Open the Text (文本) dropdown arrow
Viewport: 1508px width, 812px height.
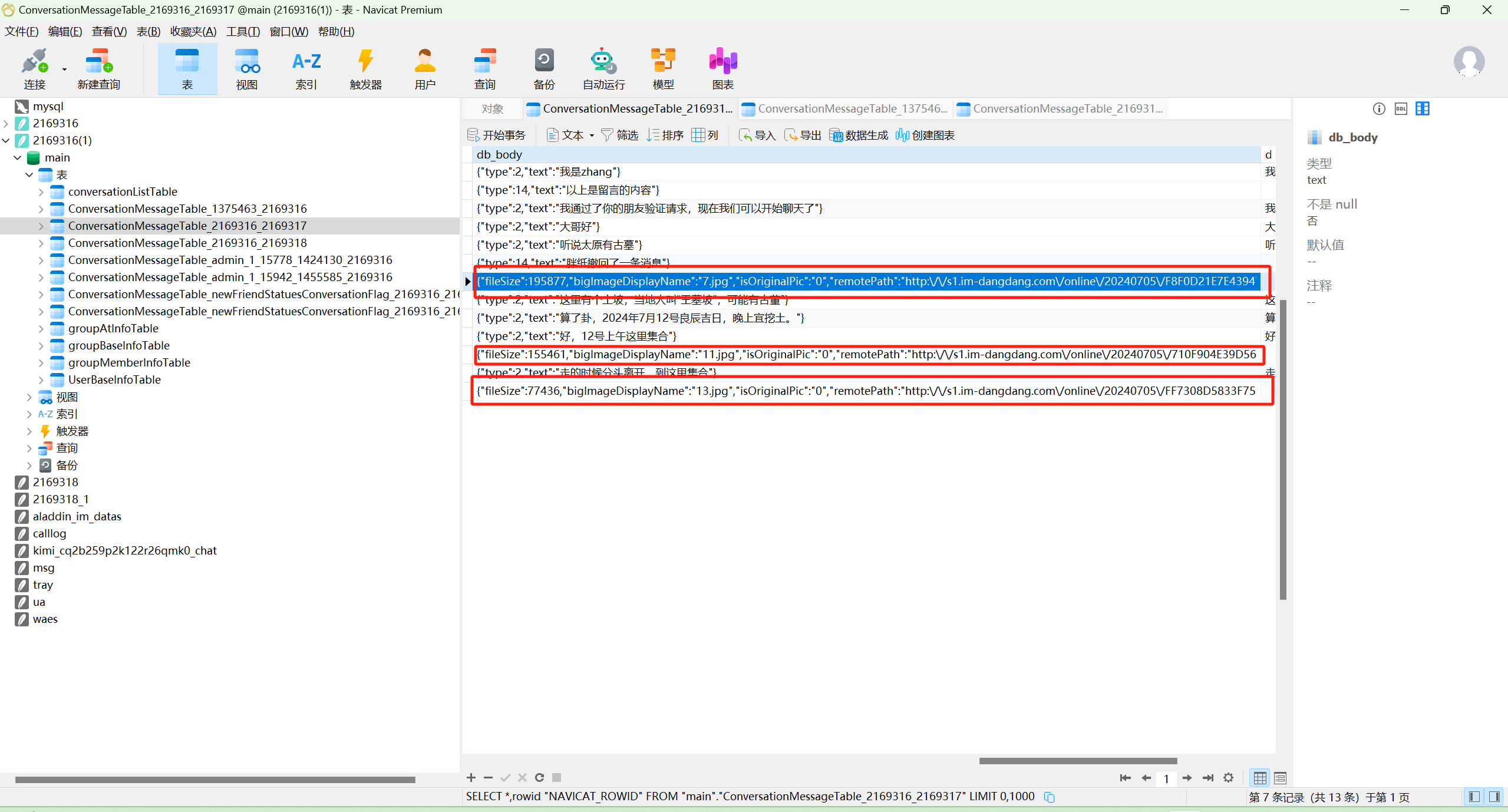(x=592, y=136)
